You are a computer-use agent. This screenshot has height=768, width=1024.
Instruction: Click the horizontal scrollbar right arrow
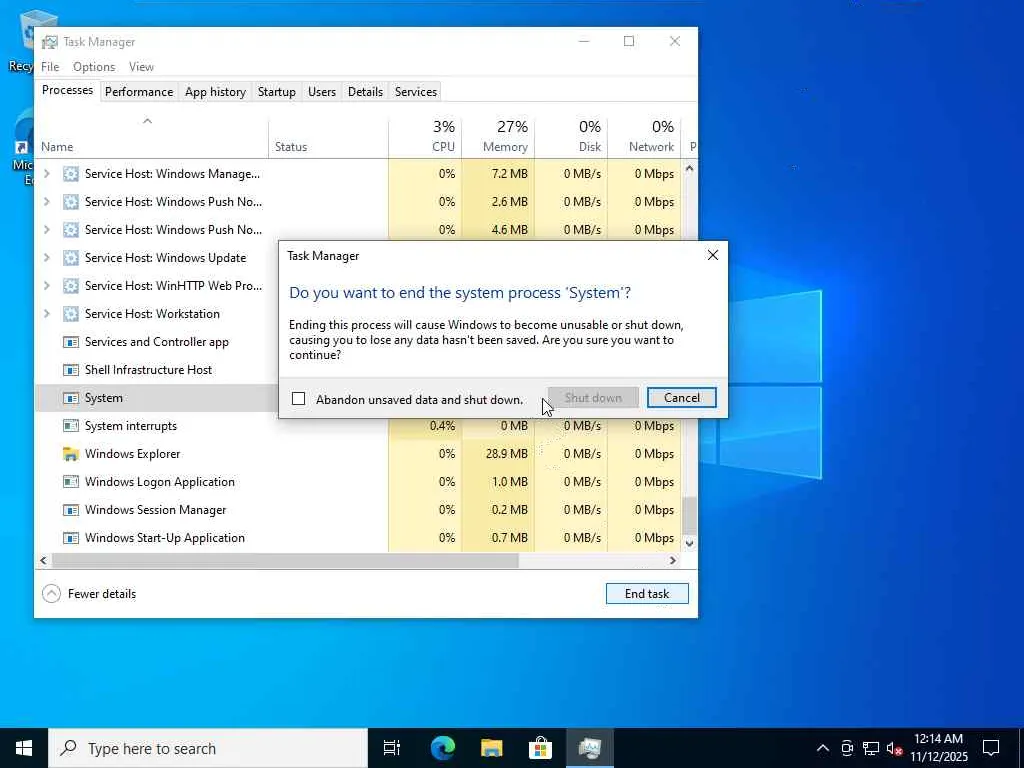[x=673, y=560]
